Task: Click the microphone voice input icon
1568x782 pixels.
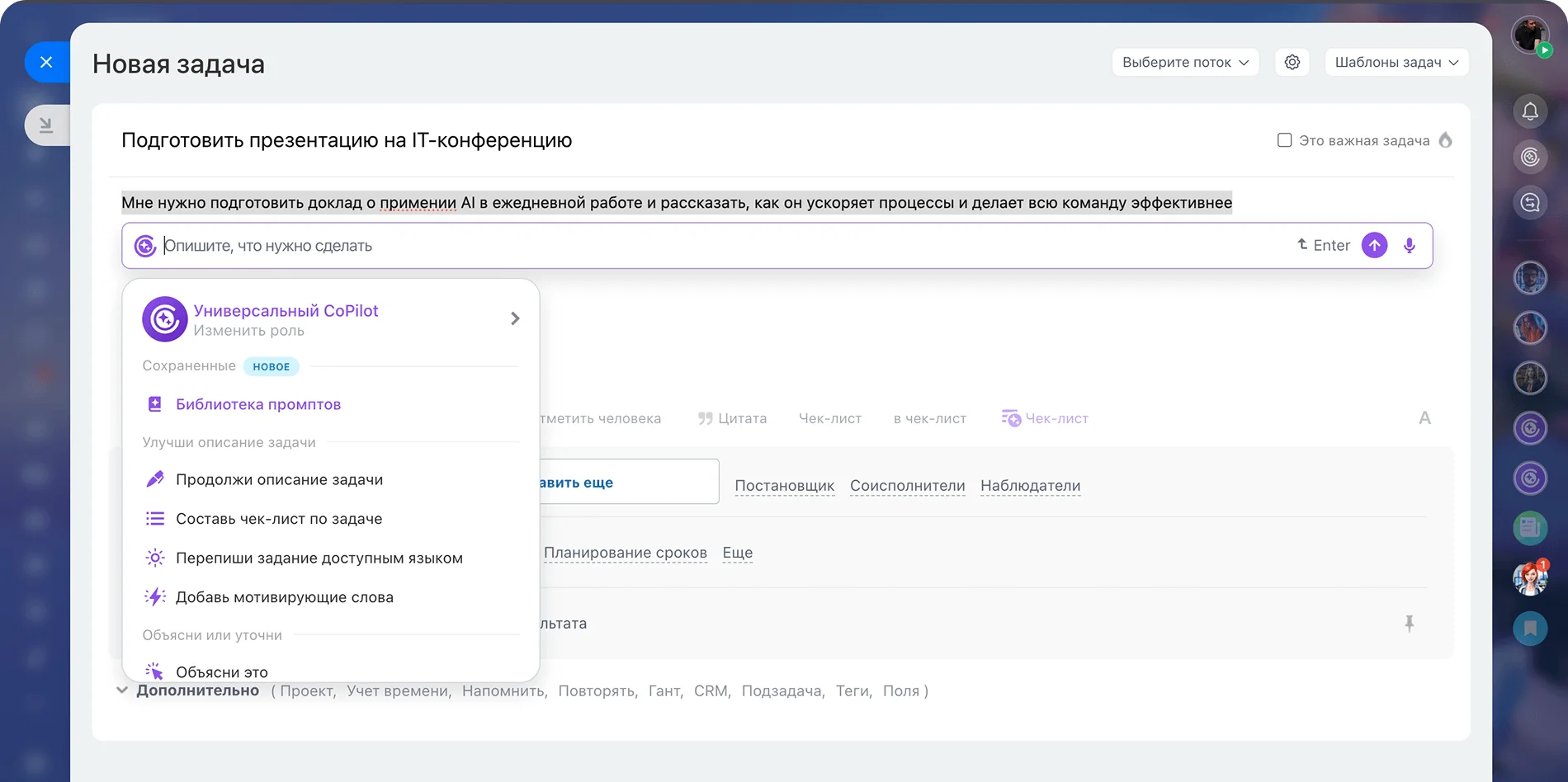Action: [1410, 246]
